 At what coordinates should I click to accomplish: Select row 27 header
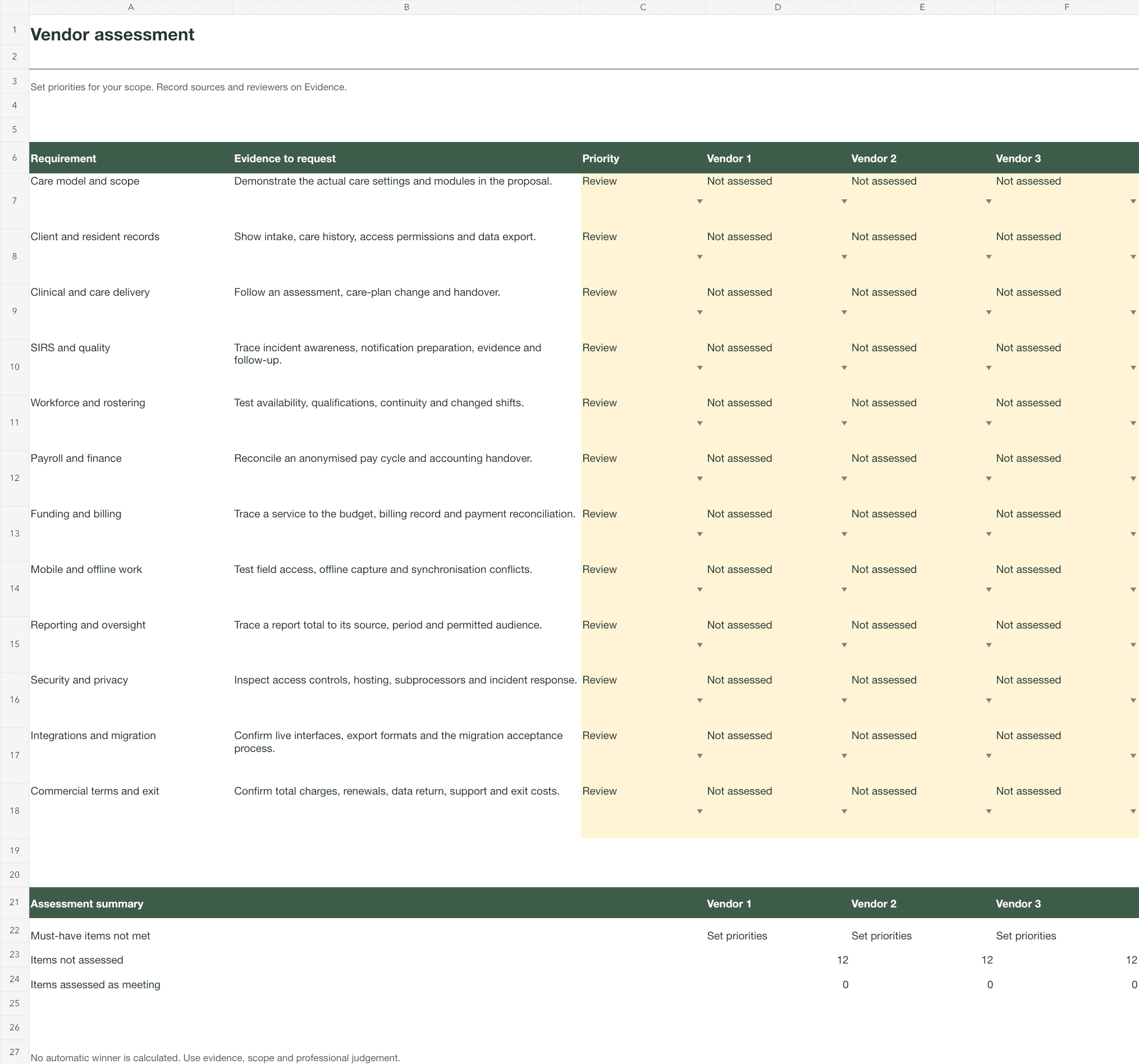[x=15, y=1052]
